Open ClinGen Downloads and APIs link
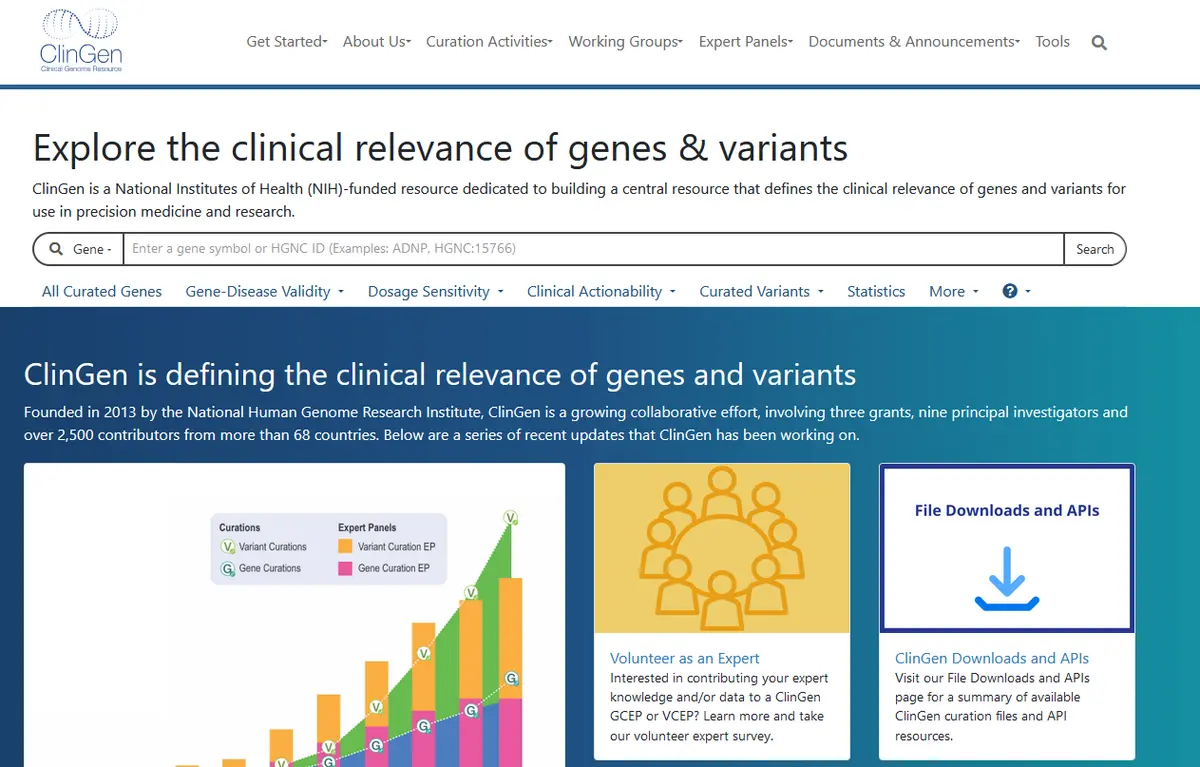 (x=992, y=658)
